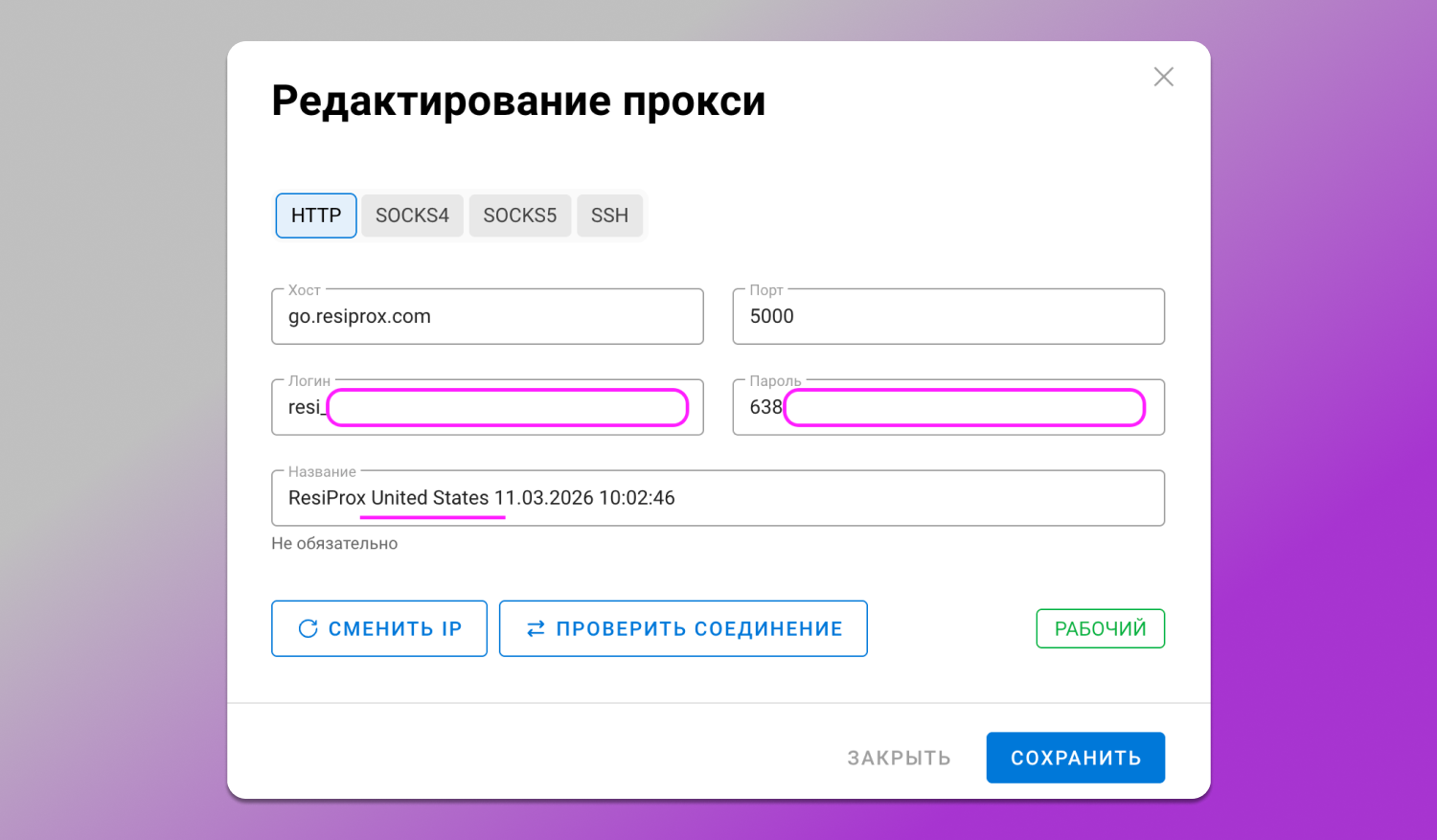Switch to the SOCKS4 proxy type
Viewport: 1437px width, 840px height.
(x=412, y=216)
